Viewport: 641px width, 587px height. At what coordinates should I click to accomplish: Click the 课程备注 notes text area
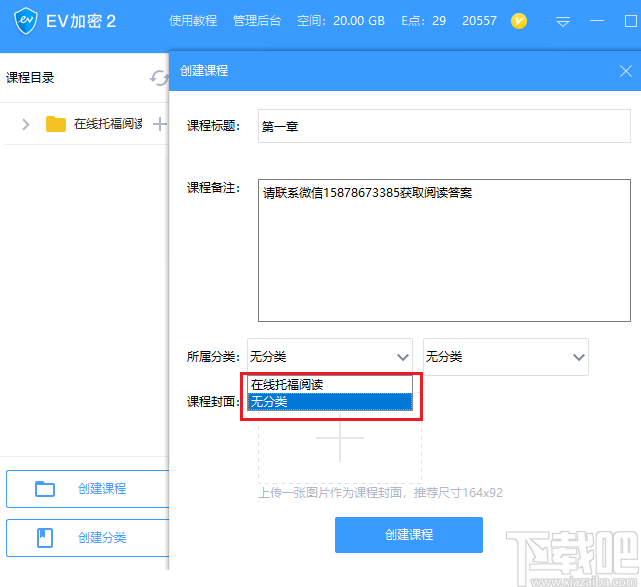pyautogui.click(x=444, y=250)
